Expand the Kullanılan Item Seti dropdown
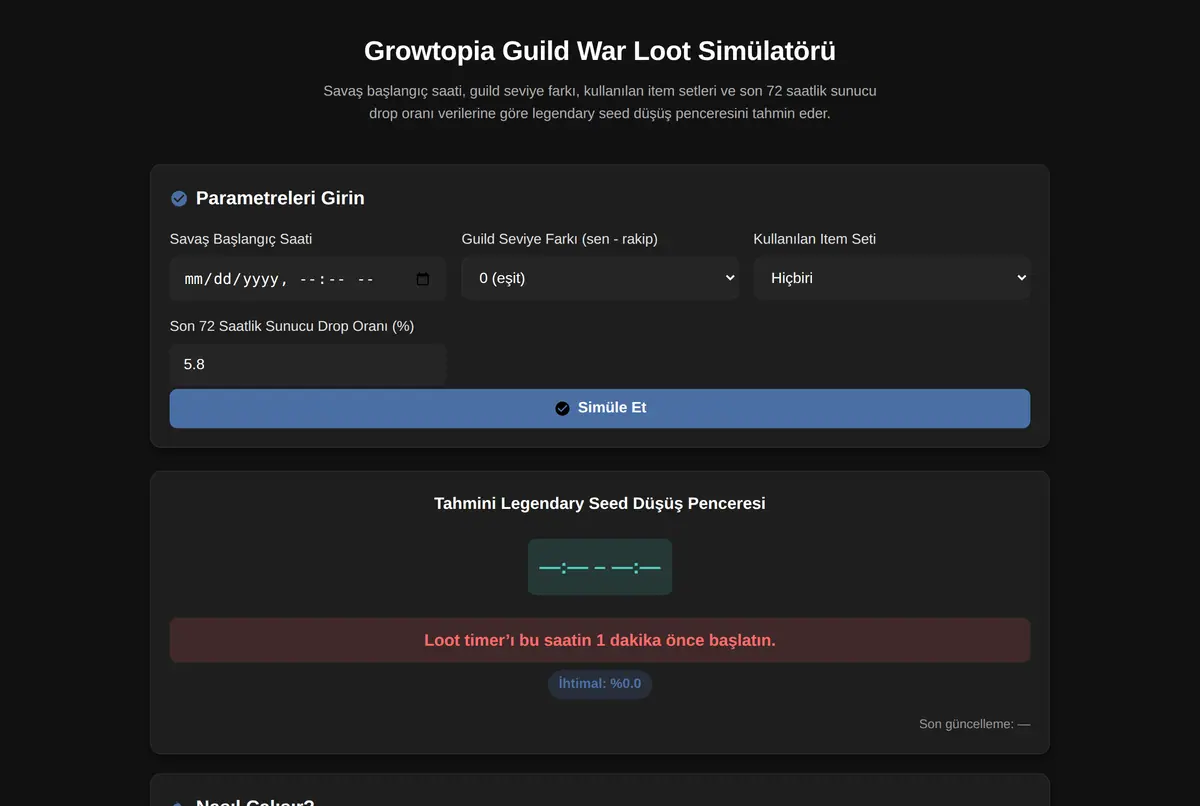 pos(892,278)
